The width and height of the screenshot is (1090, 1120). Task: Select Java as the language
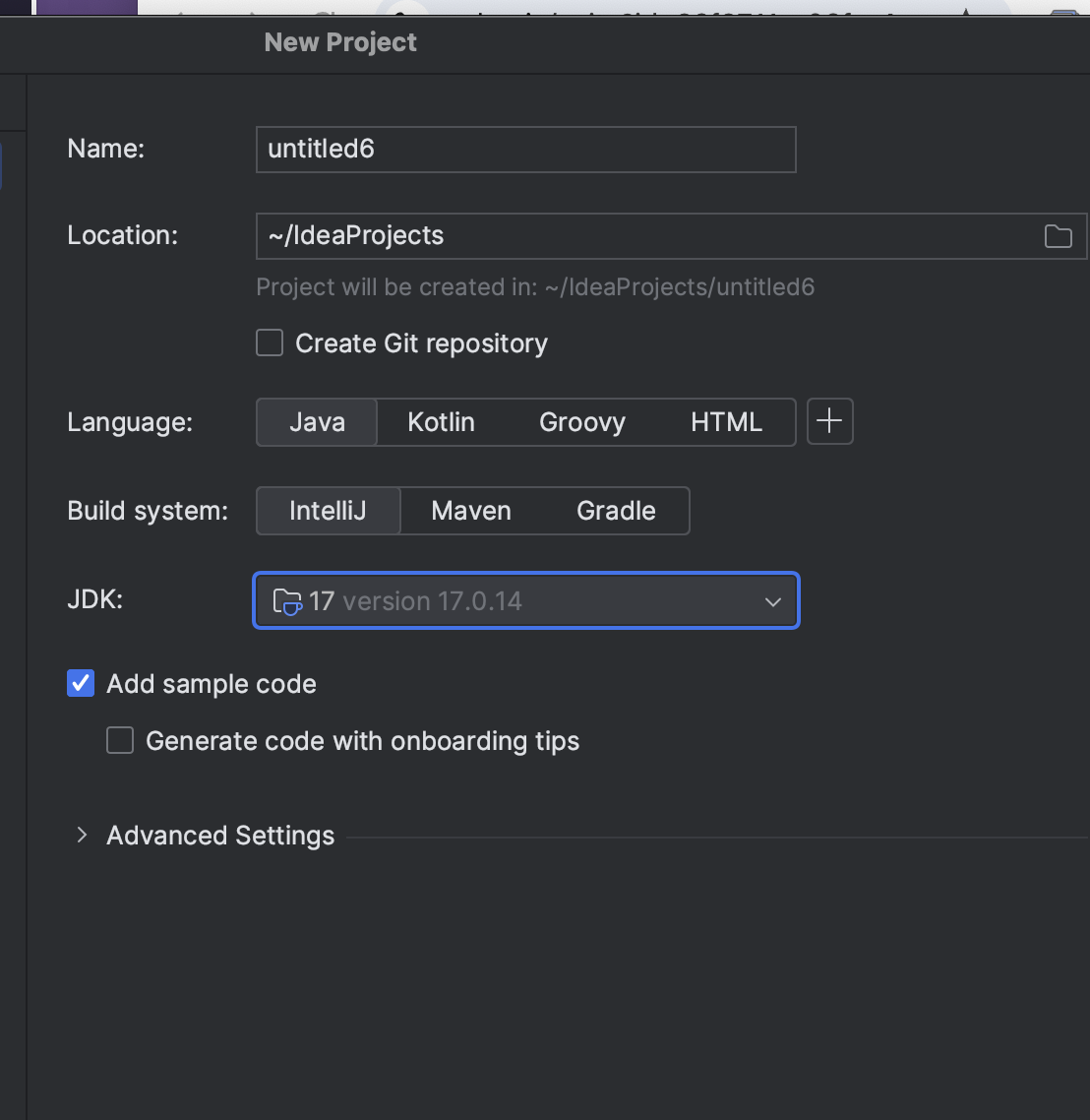317,422
